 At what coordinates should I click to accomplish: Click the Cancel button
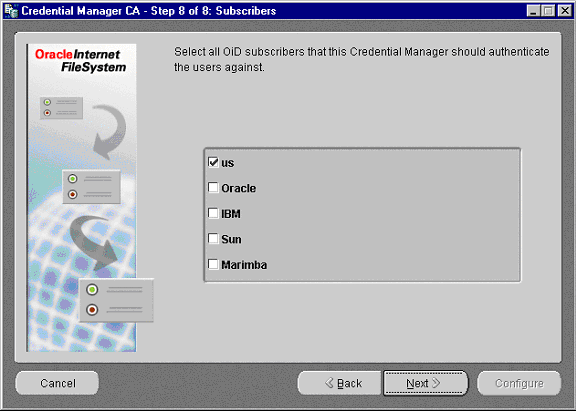(x=57, y=383)
